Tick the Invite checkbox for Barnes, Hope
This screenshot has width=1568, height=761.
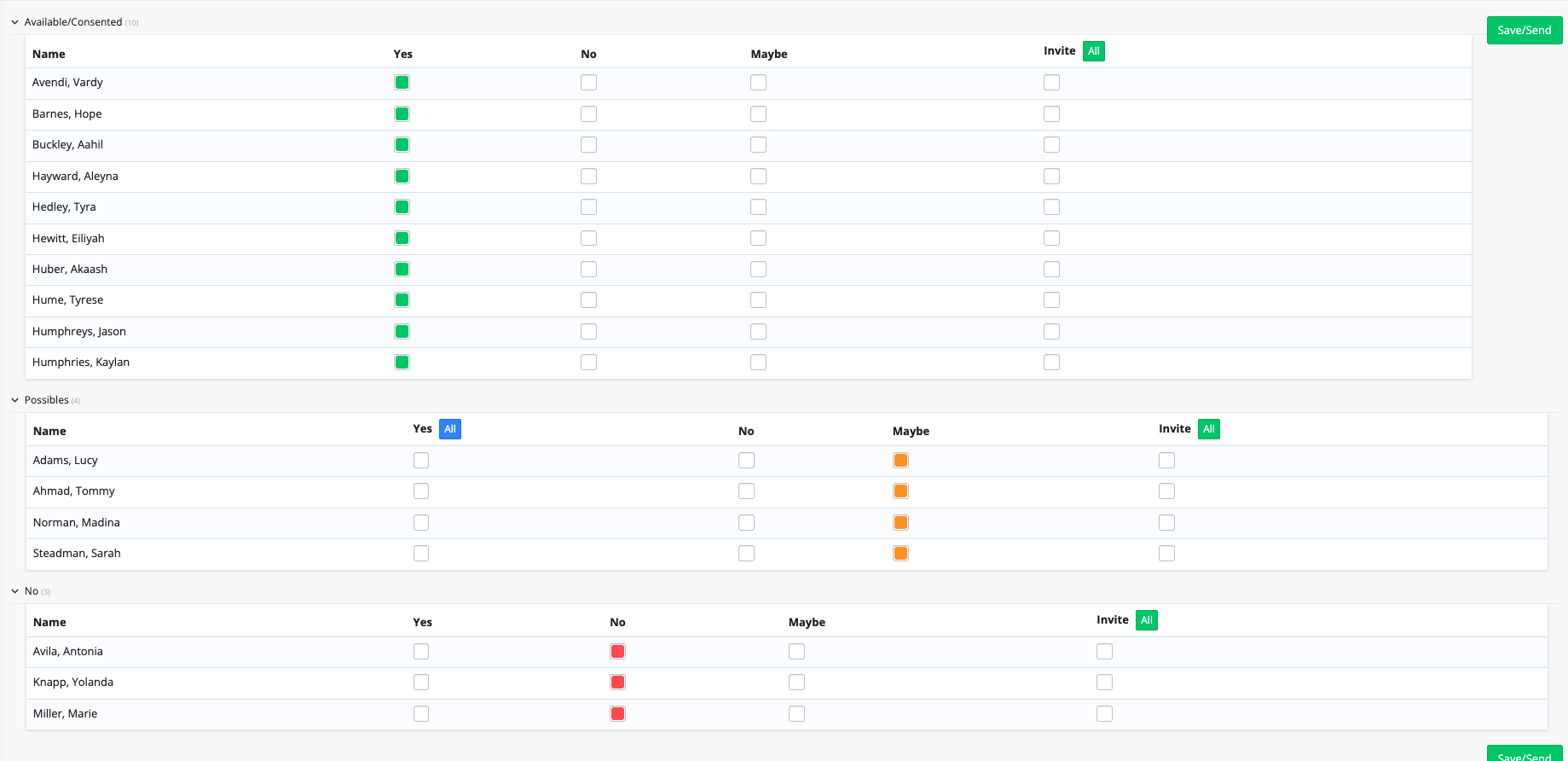pyautogui.click(x=1051, y=114)
